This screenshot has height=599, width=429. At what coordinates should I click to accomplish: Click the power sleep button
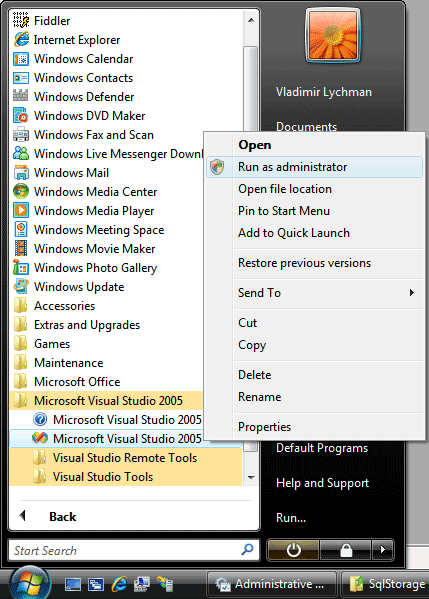293,550
